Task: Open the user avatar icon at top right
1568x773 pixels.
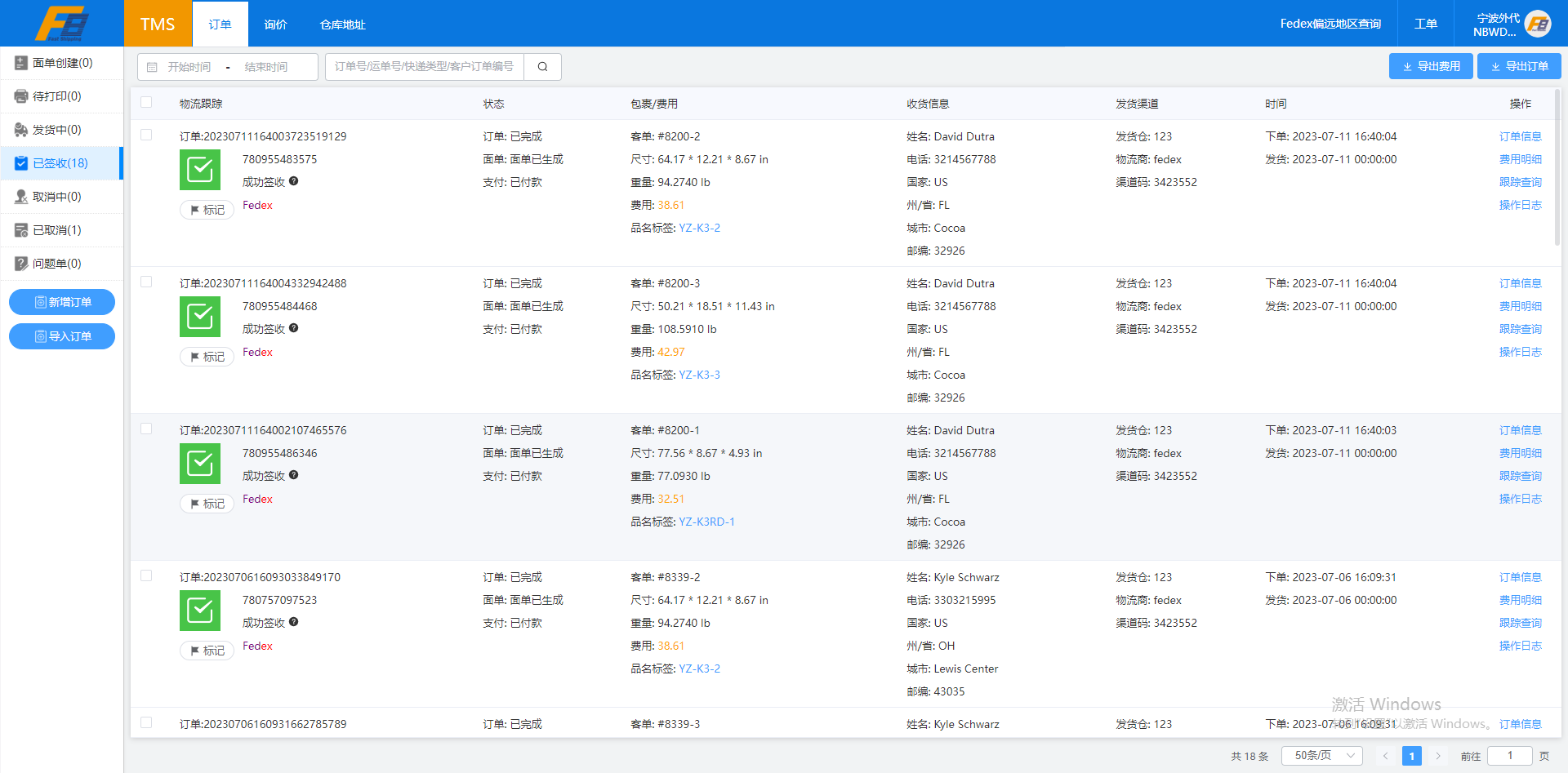Action: tap(1538, 24)
